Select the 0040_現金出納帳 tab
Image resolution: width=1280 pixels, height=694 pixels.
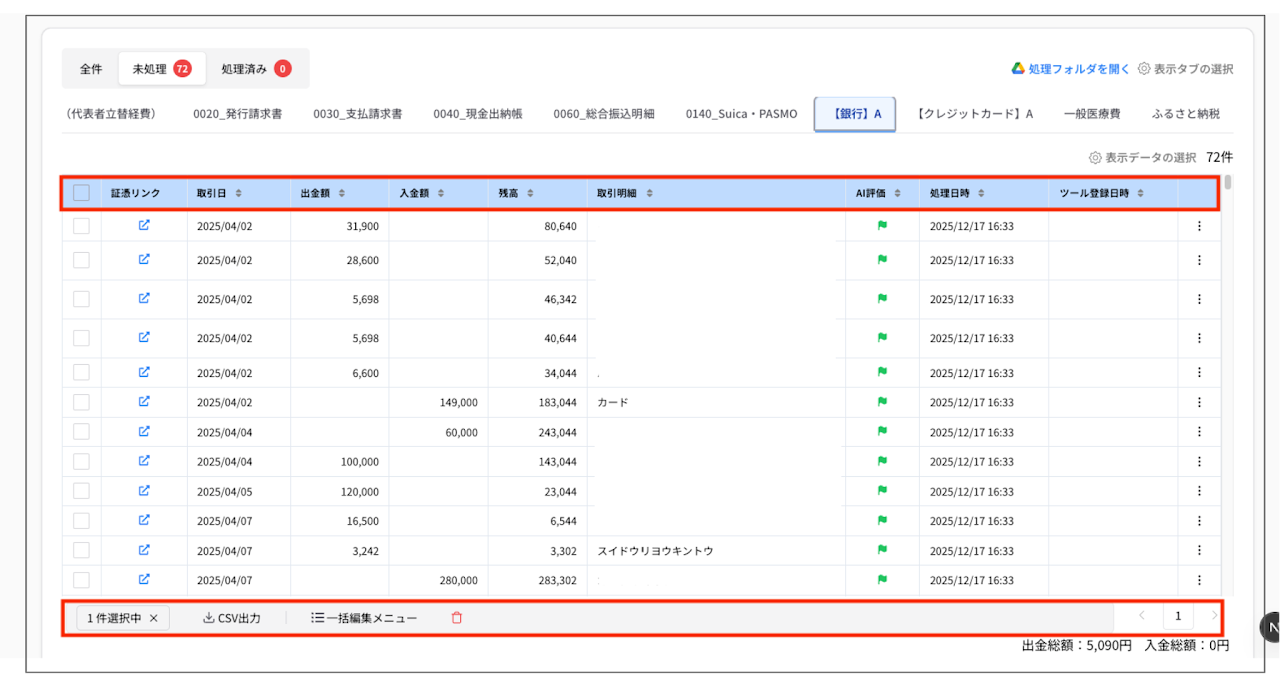(x=478, y=114)
